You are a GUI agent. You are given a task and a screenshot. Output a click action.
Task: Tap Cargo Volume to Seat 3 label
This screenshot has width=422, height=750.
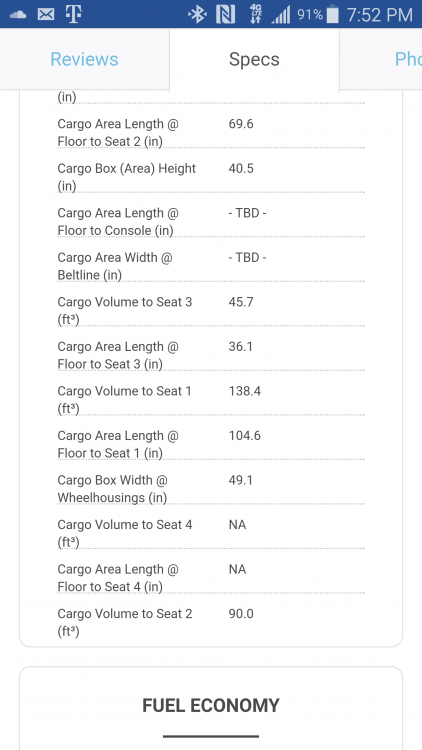coord(125,310)
